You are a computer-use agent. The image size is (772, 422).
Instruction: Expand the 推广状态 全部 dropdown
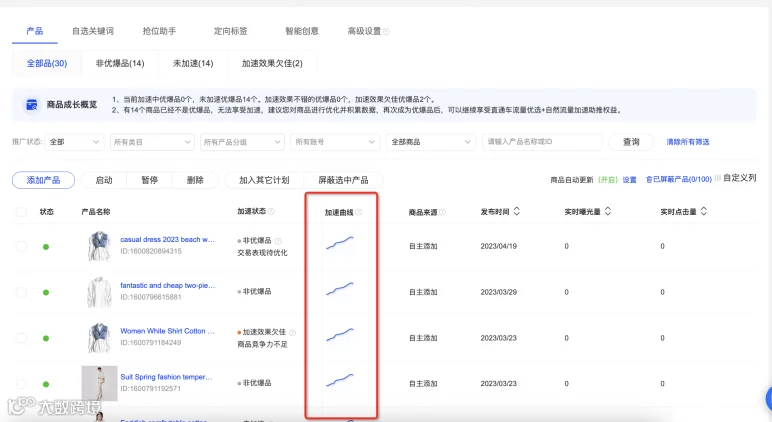[74, 142]
